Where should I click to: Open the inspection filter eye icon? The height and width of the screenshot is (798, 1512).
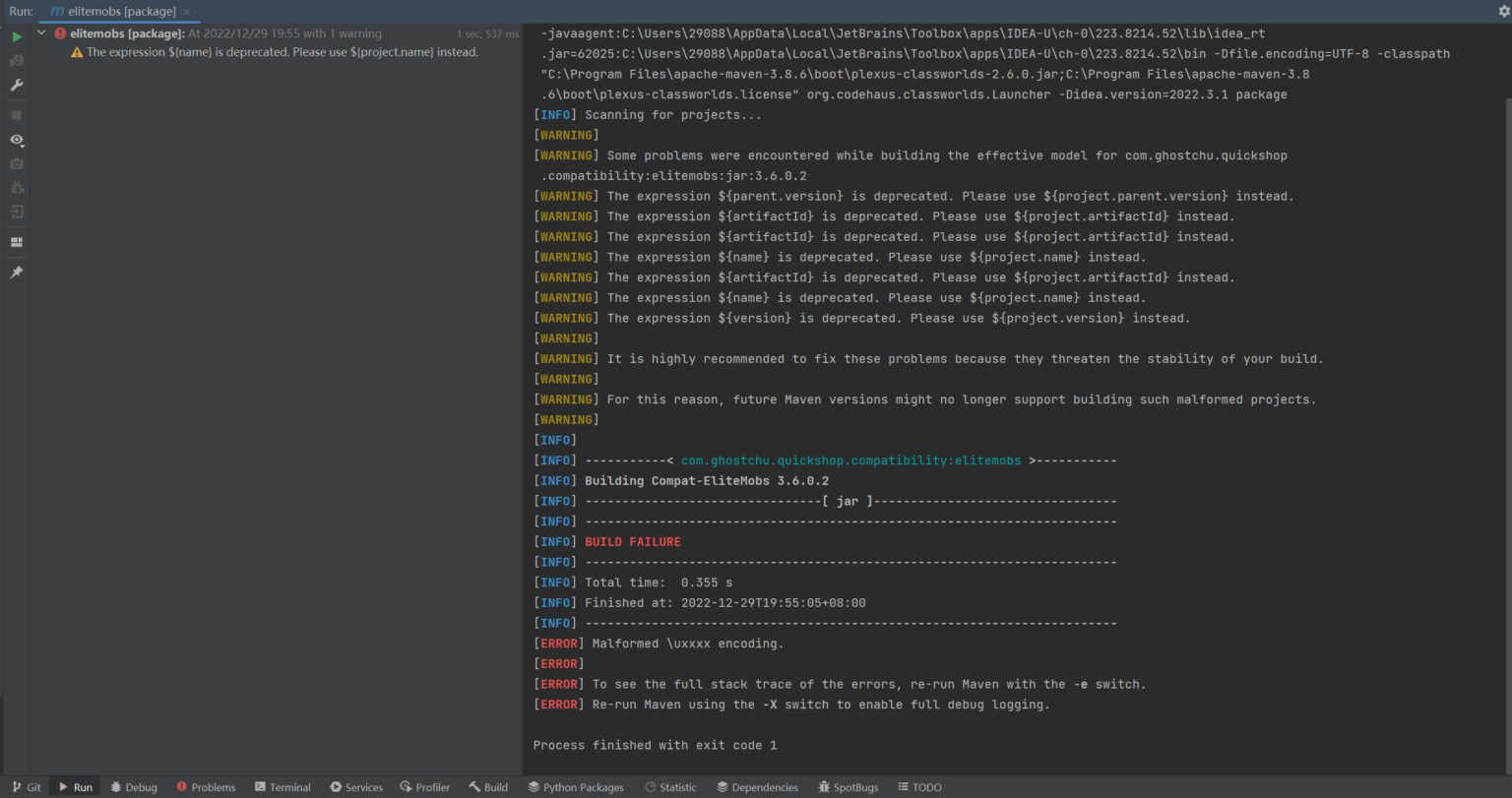[x=14, y=140]
